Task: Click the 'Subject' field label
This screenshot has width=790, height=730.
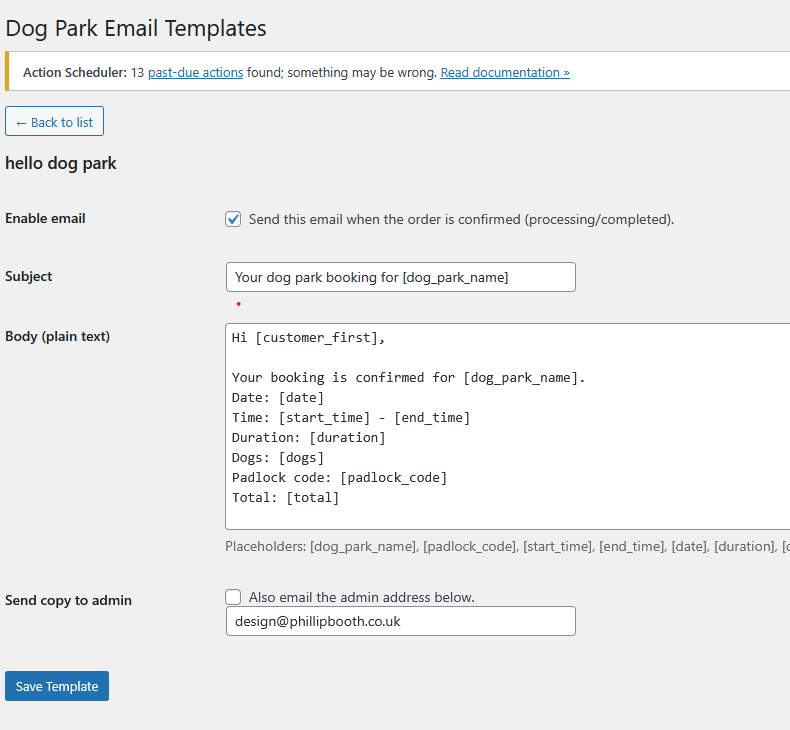Action: [x=29, y=277]
